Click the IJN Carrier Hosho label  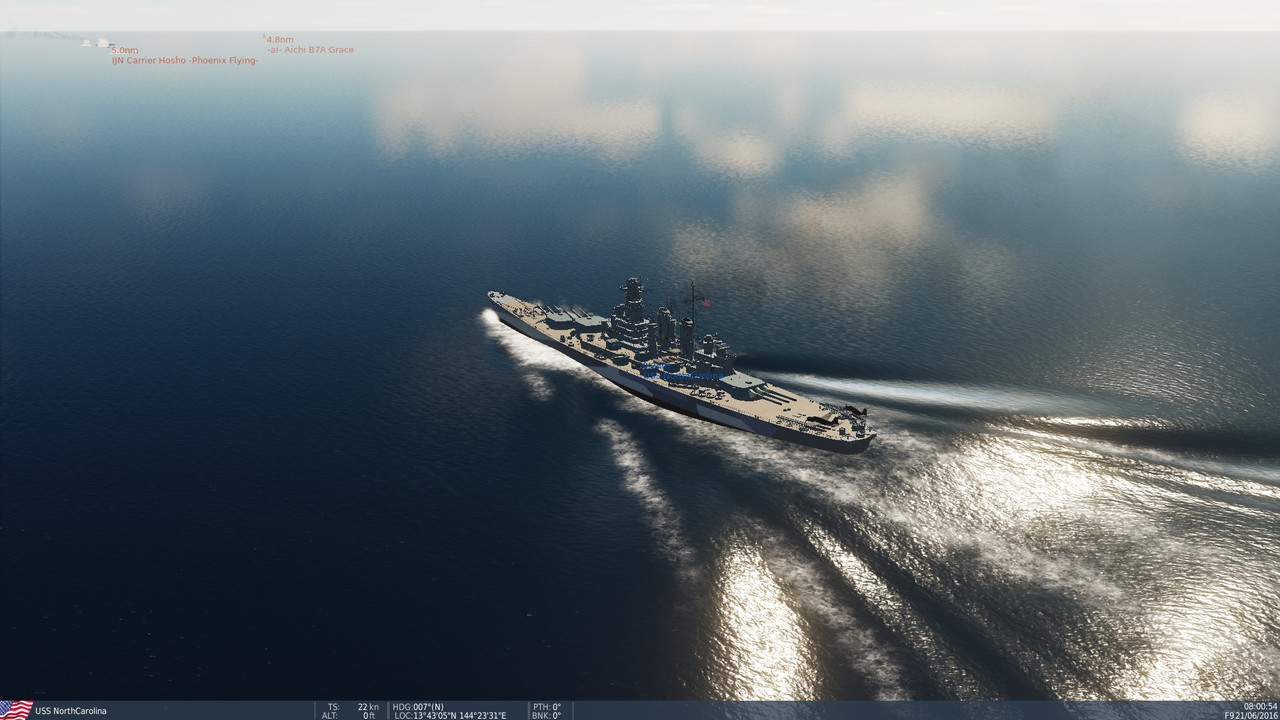[x=185, y=61]
